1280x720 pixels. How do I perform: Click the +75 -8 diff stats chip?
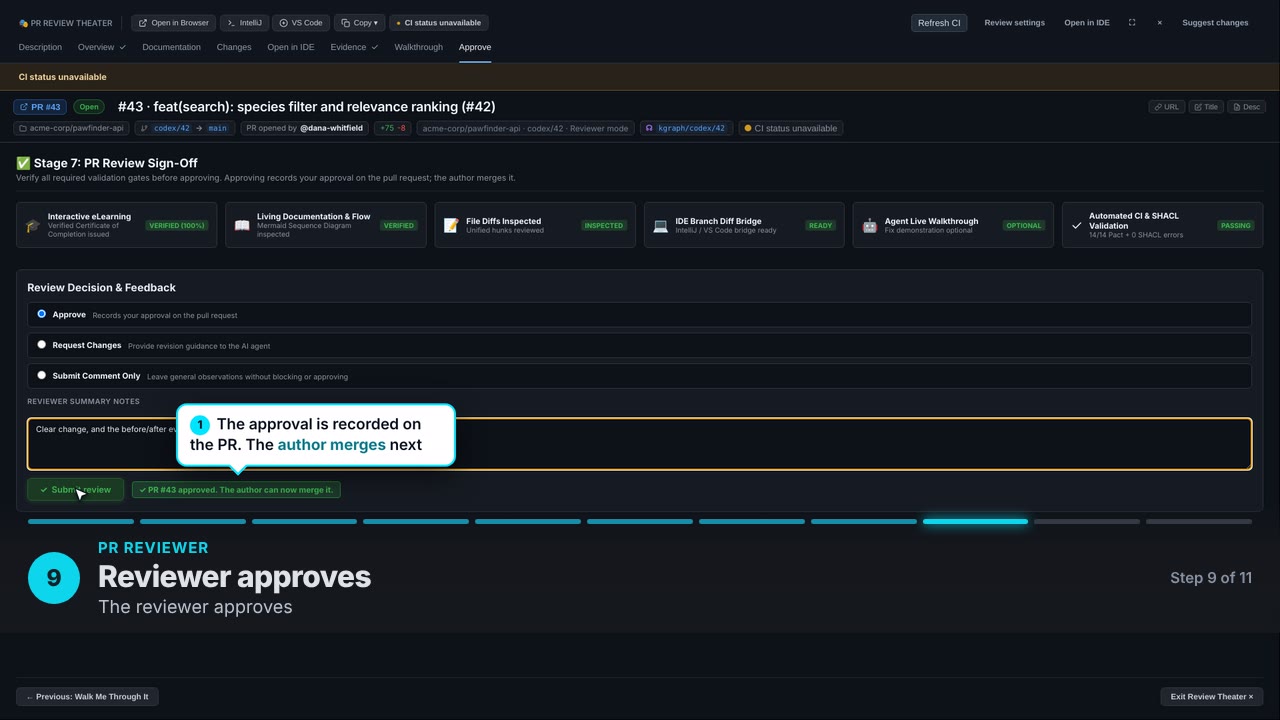coord(392,128)
